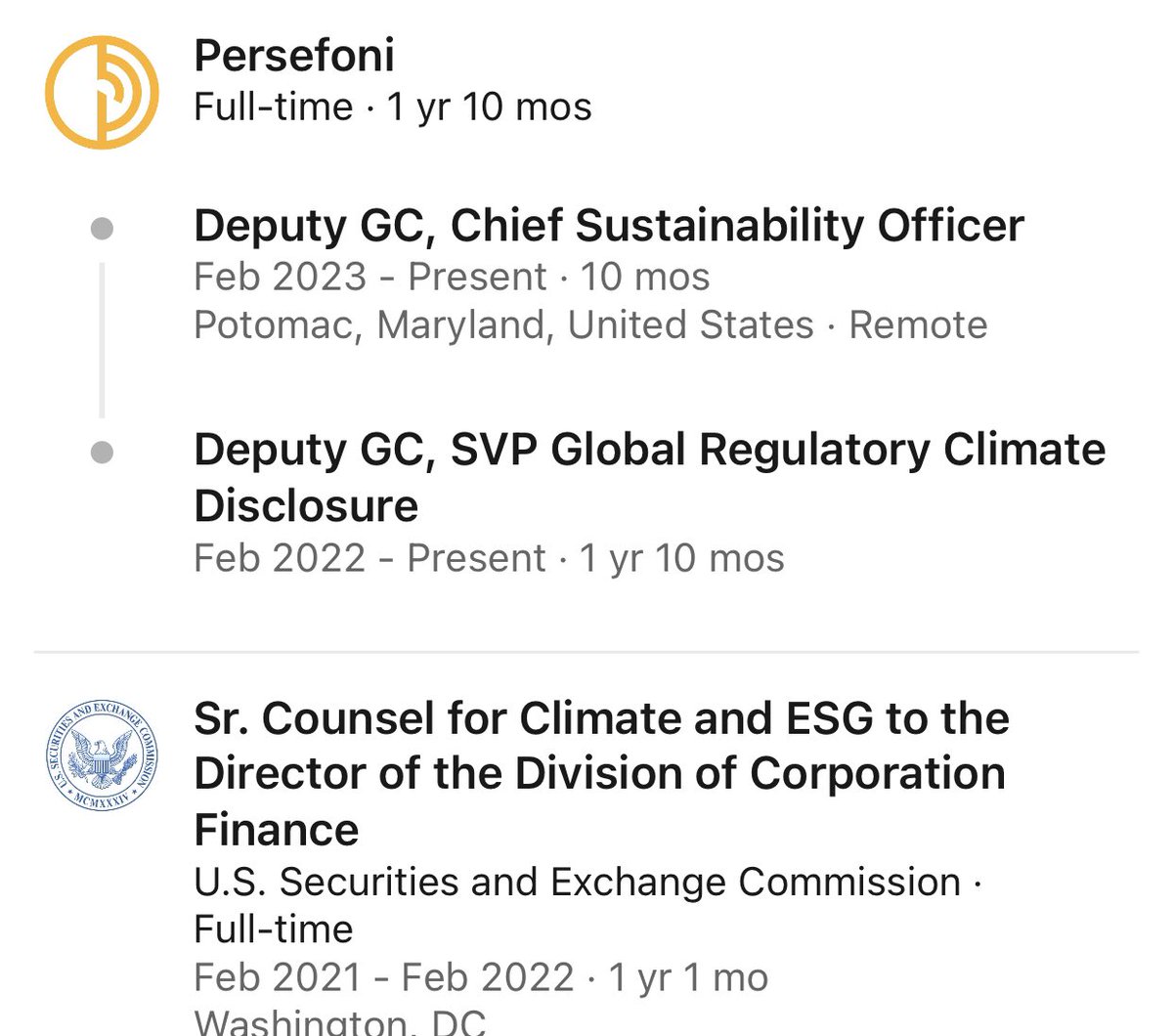Click the 'Full-time' label under the SEC entry
This screenshot has width=1173, height=1036.
coord(274,928)
